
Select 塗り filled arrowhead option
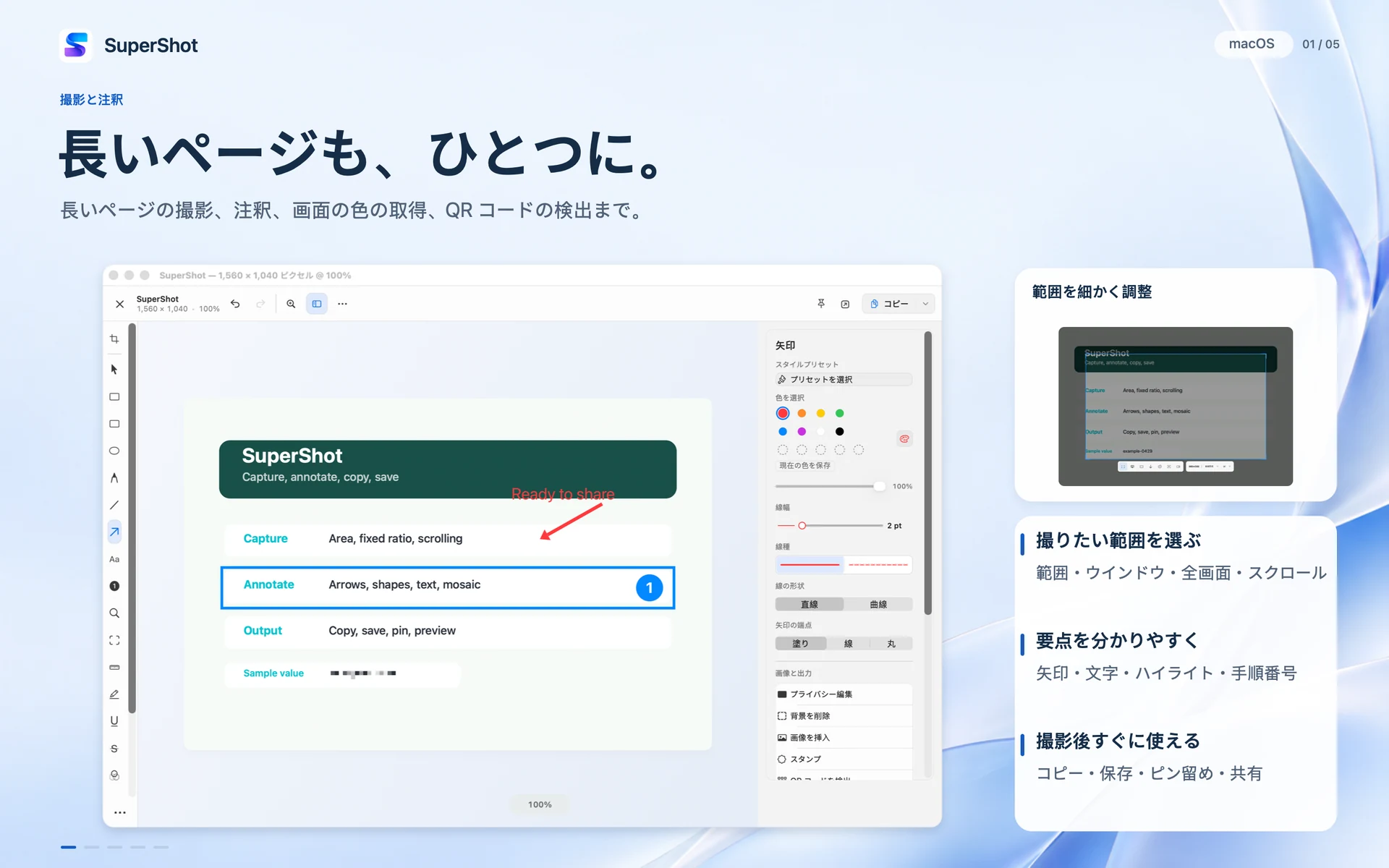[800, 643]
